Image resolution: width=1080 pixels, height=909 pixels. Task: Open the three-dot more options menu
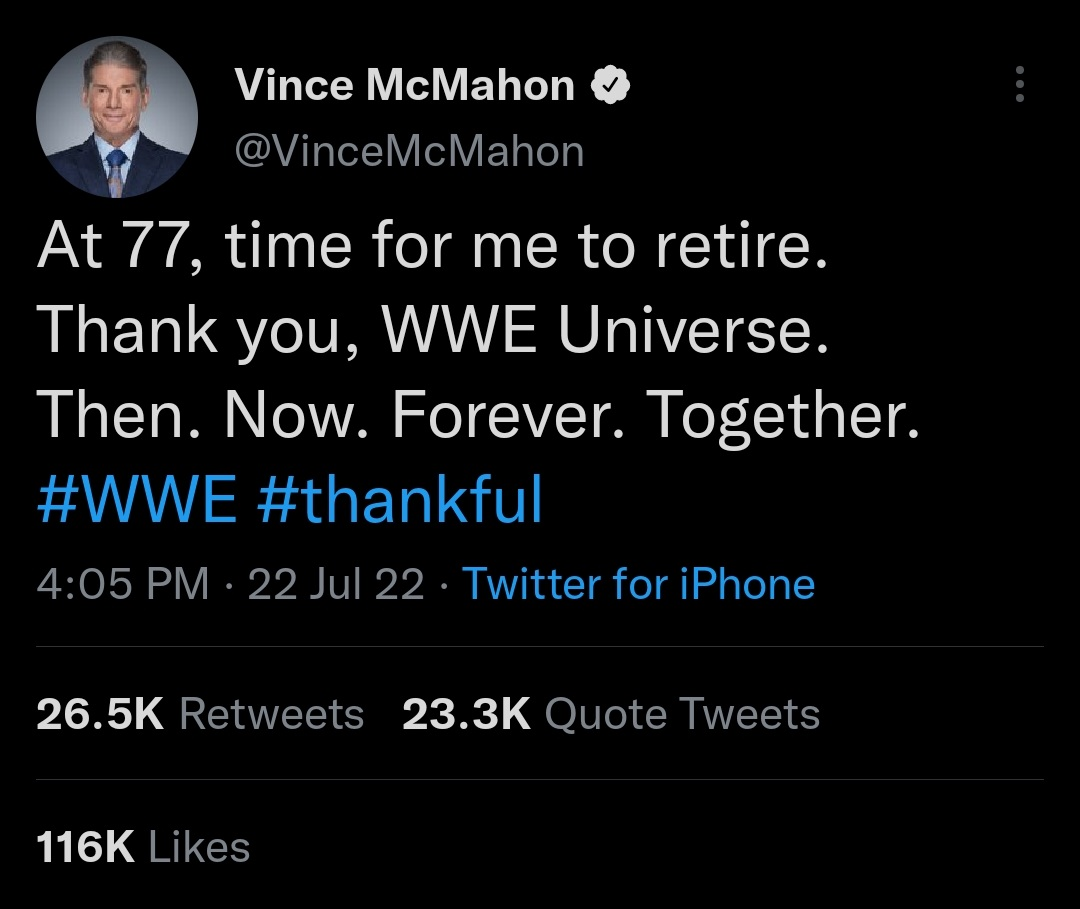(x=1019, y=85)
